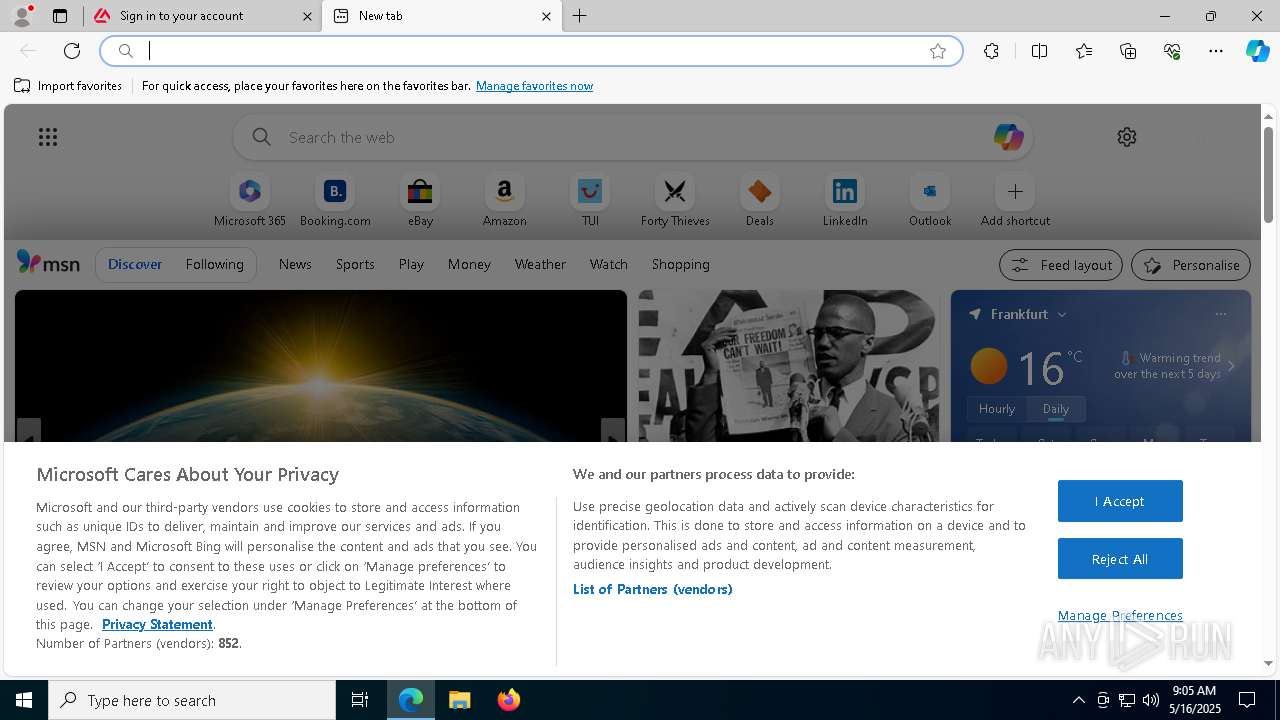Open the Sports menu item
The width and height of the screenshot is (1280, 720).
click(355, 264)
